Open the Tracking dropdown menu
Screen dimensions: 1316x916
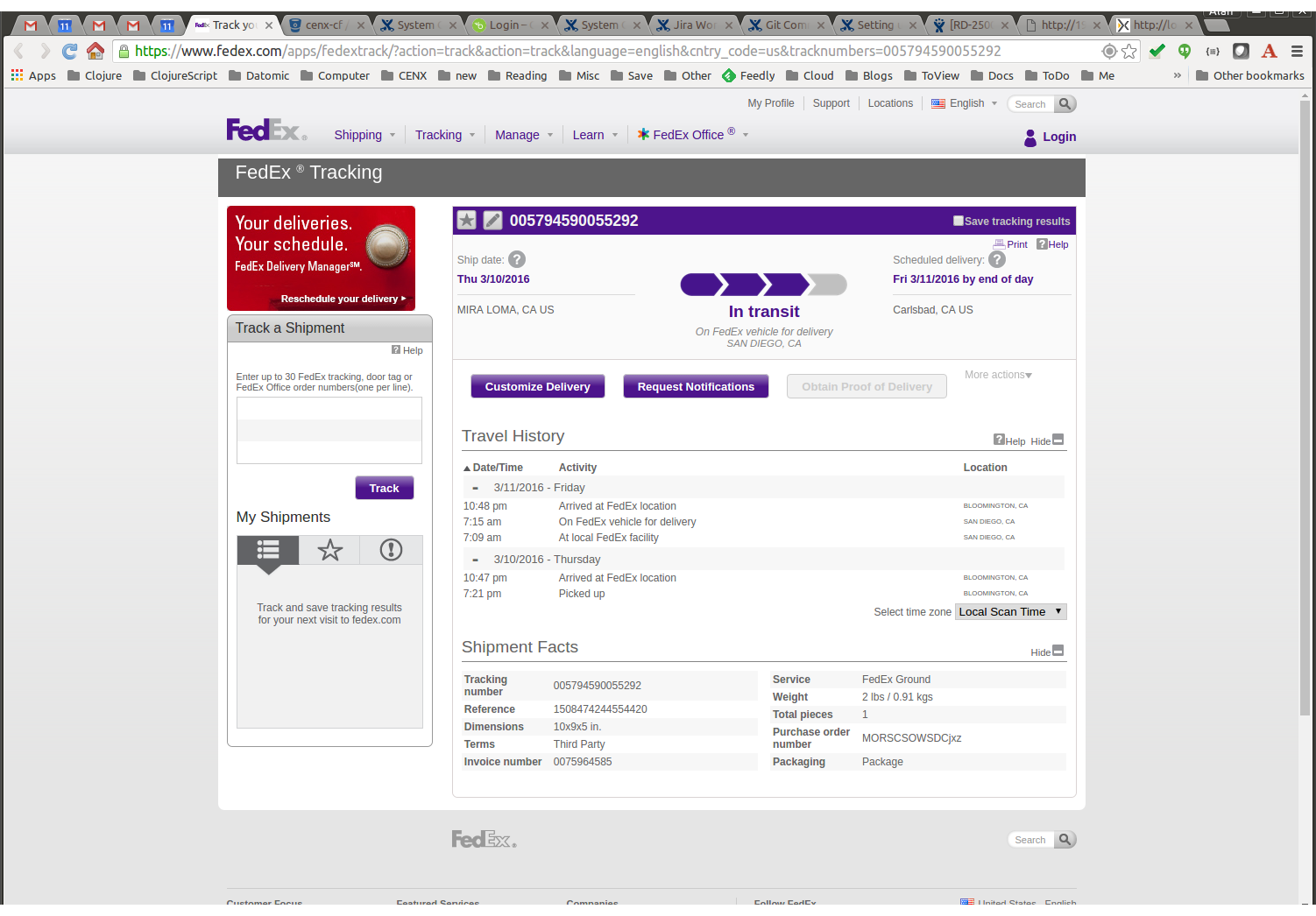coord(445,135)
